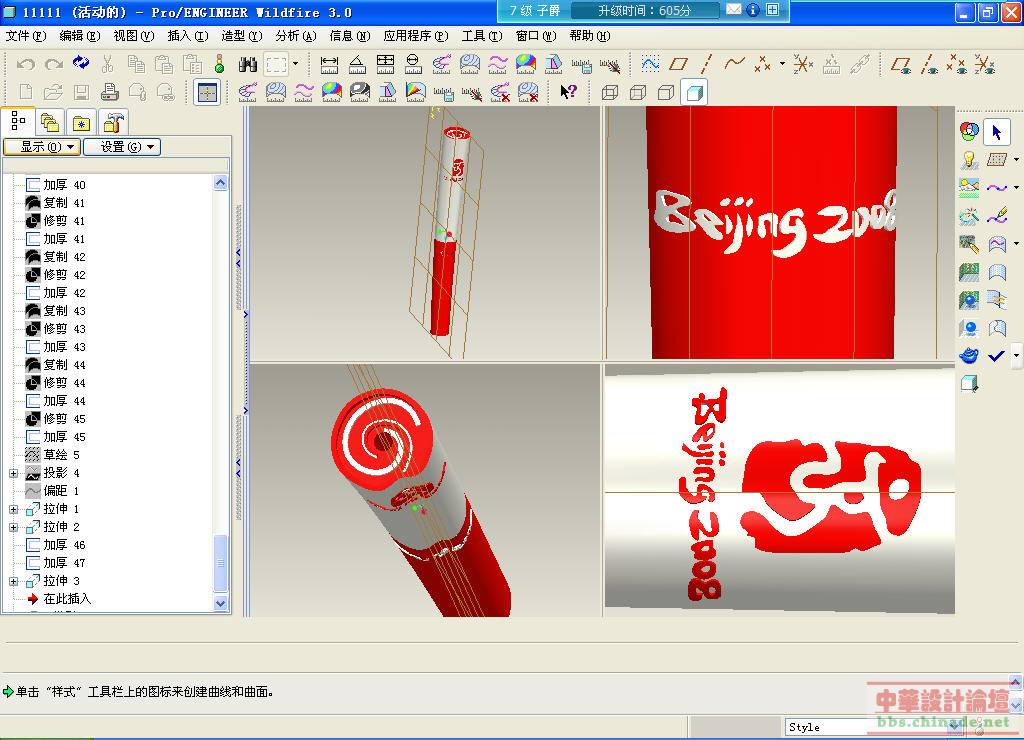Image resolution: width=1024 pixels, height=740 pixels.
Task: Create a datum curve with wavy line icon
Action: click(734, 64)
